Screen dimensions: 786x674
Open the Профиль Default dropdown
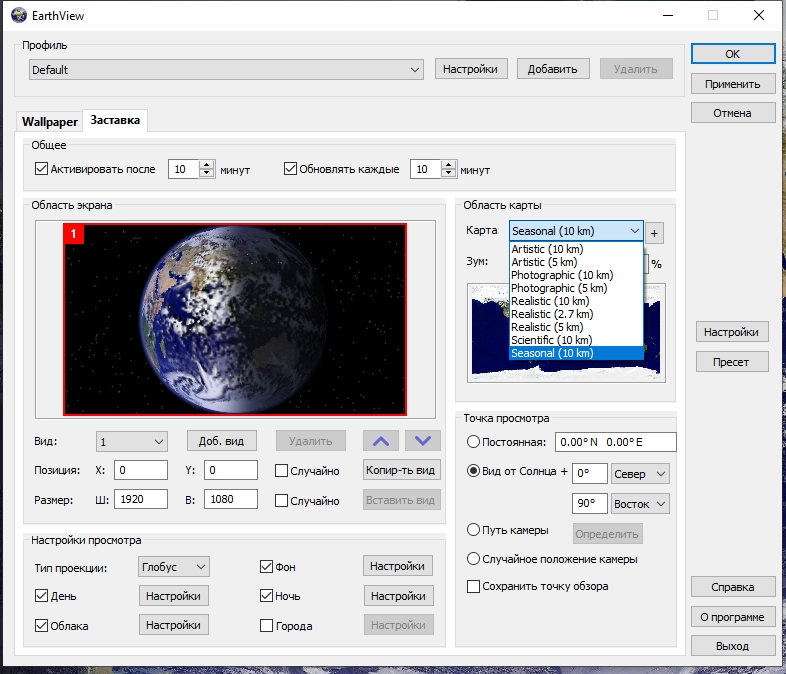(x=226, y=70)
